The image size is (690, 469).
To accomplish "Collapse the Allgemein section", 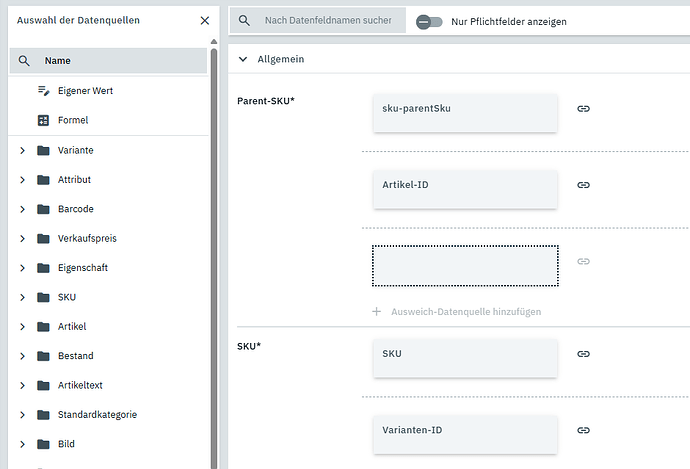I will click(242, 59).
